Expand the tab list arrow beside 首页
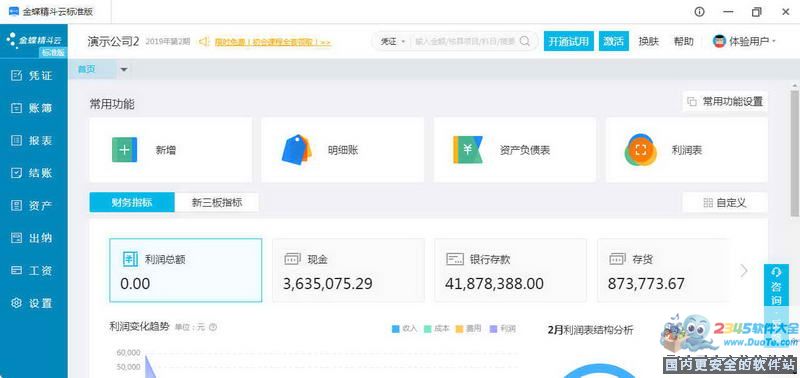 pyautogui.click(x=123, y=69)
